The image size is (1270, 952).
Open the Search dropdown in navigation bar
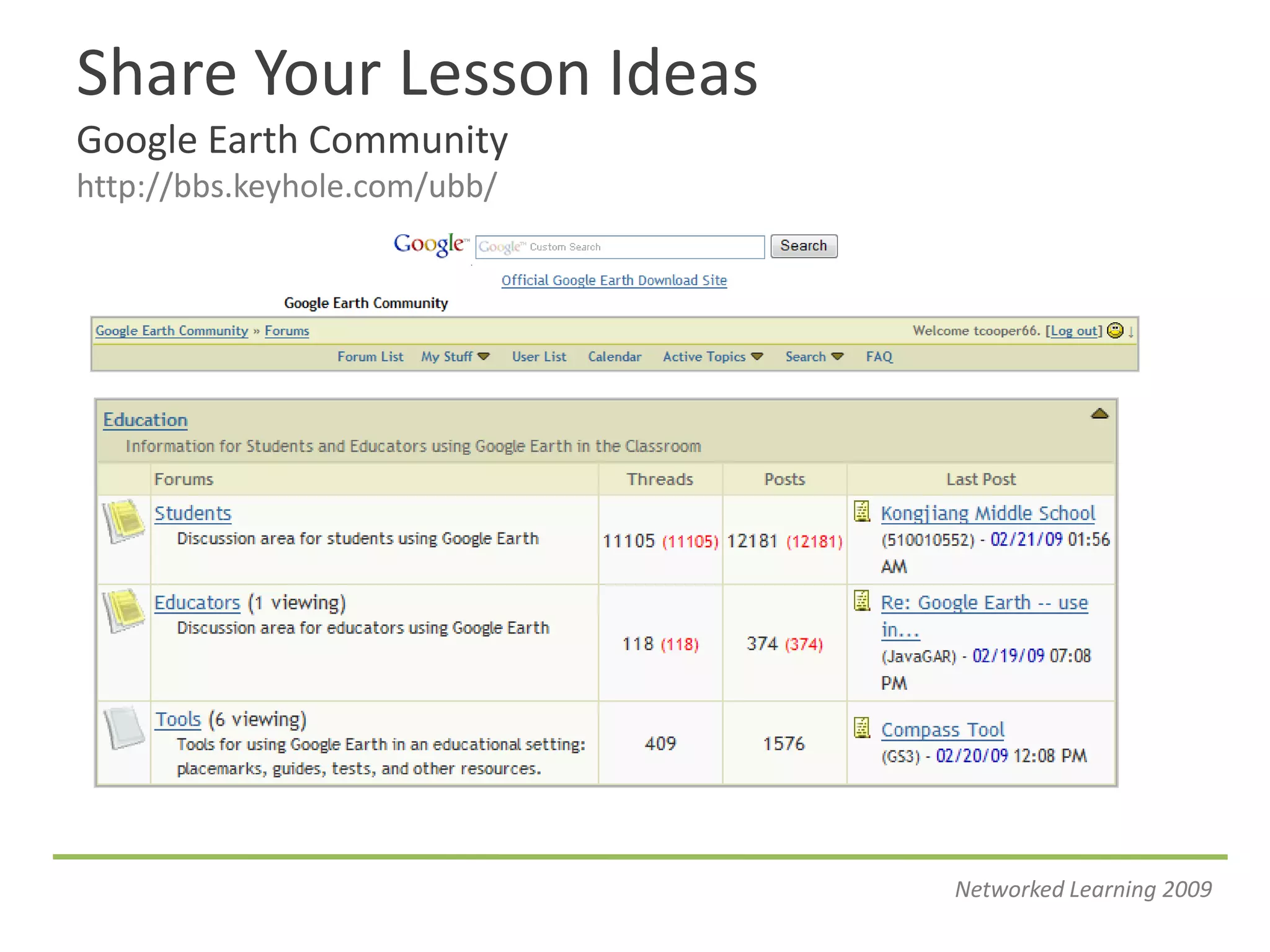[x=814, y=357]
